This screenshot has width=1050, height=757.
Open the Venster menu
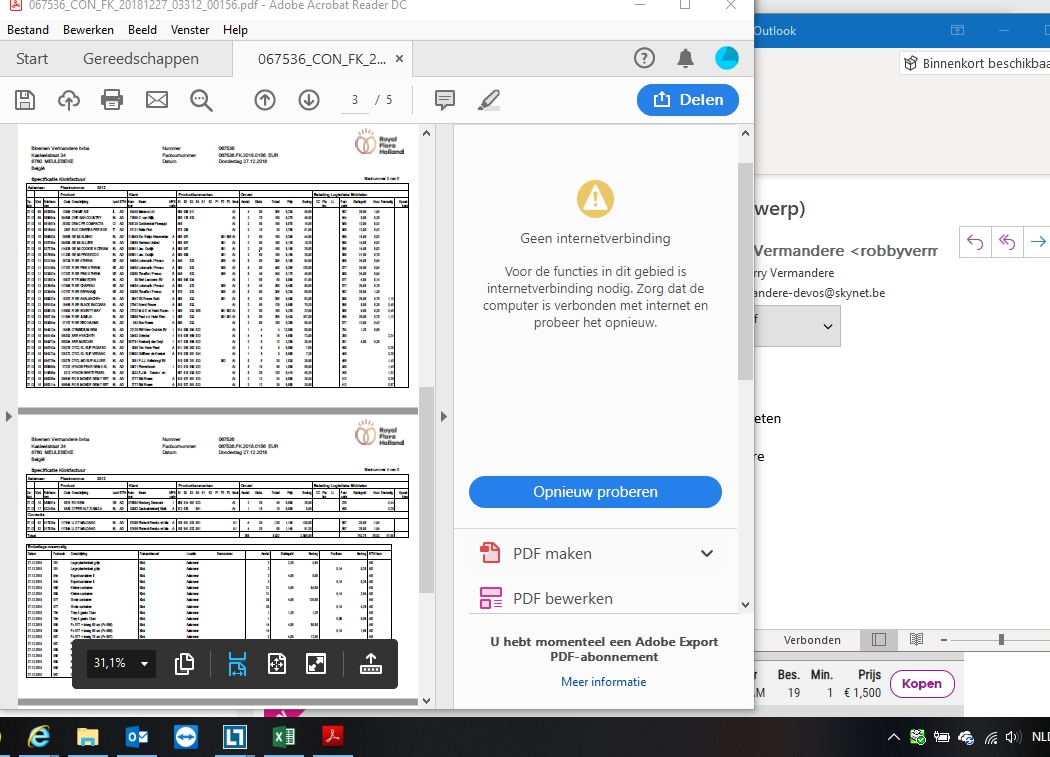190,30
